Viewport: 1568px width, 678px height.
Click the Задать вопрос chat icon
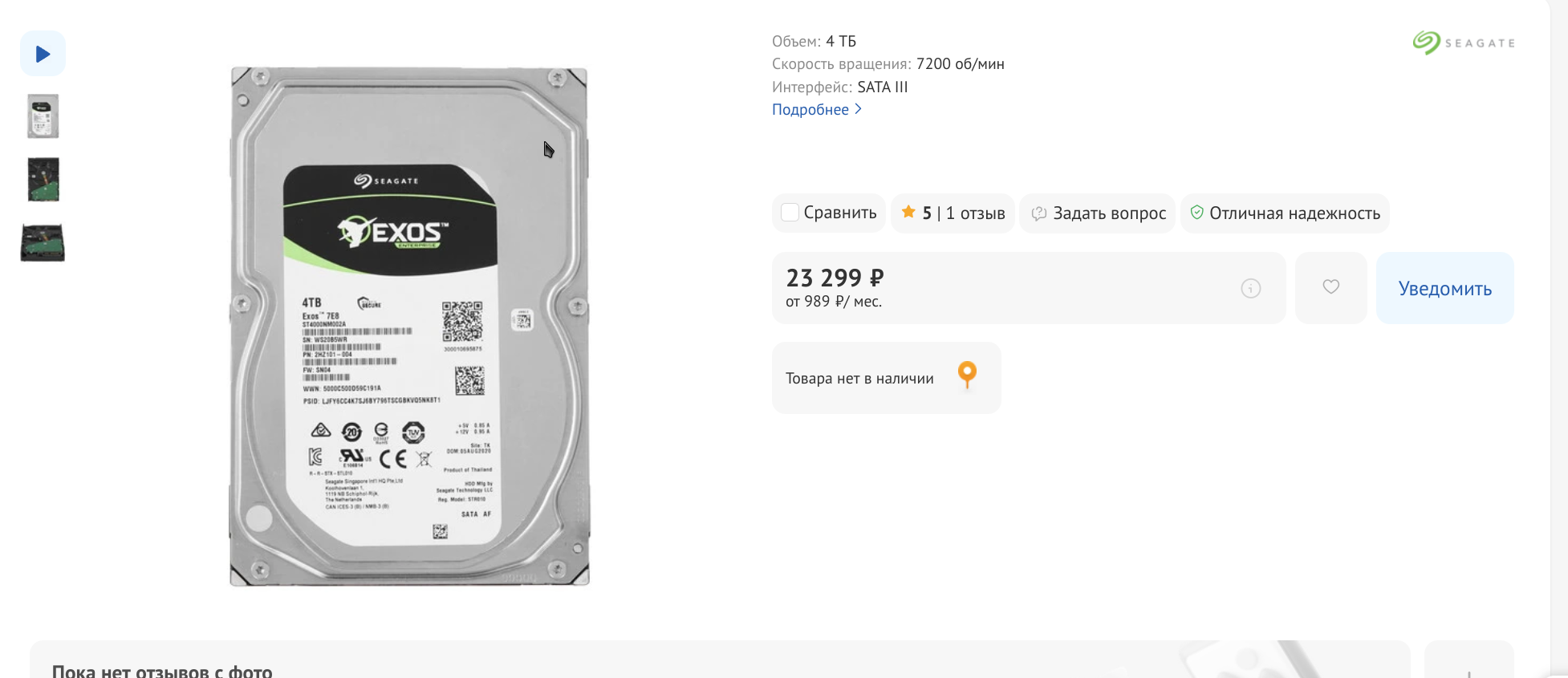click(1039, 213)
